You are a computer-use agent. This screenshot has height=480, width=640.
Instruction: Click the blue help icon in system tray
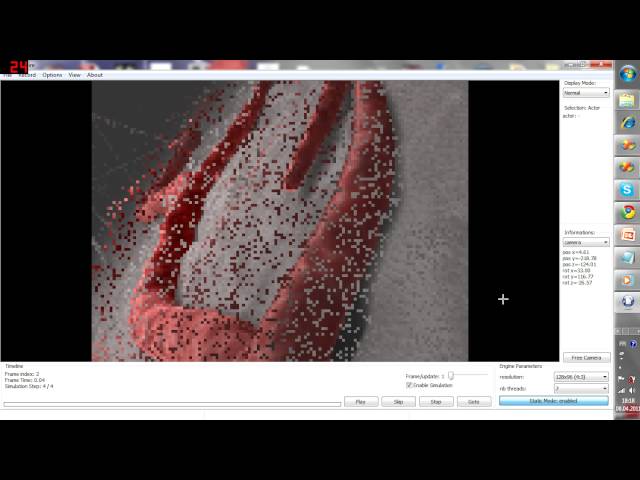(633, 344)
